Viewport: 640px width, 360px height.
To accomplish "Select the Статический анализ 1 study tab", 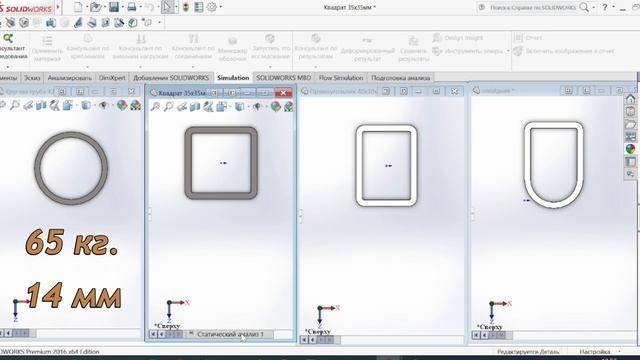I will coord(230,334).
